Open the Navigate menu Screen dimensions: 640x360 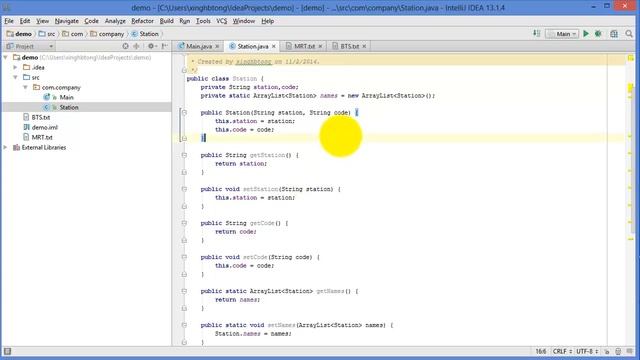(67, 21)
